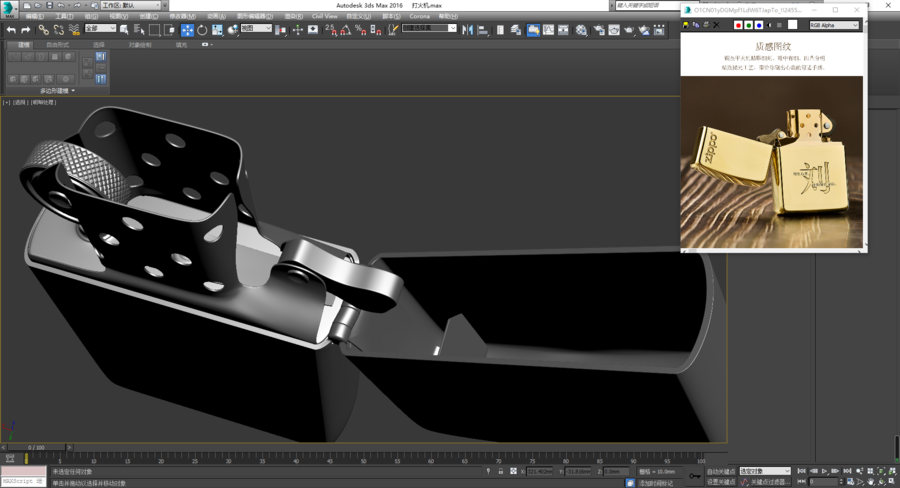Open the Civil View menu
900x488 pixels.
(x=324, y=16)
